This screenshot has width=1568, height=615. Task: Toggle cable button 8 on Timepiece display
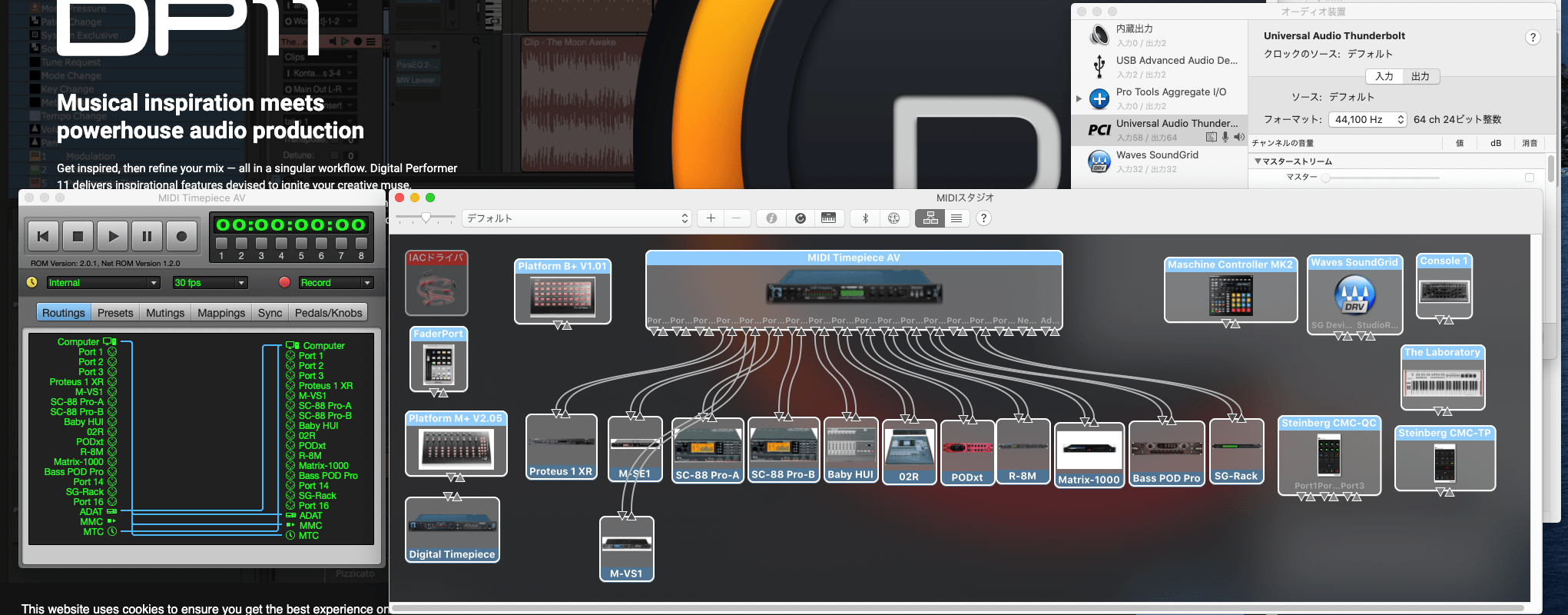click(361, 244)
